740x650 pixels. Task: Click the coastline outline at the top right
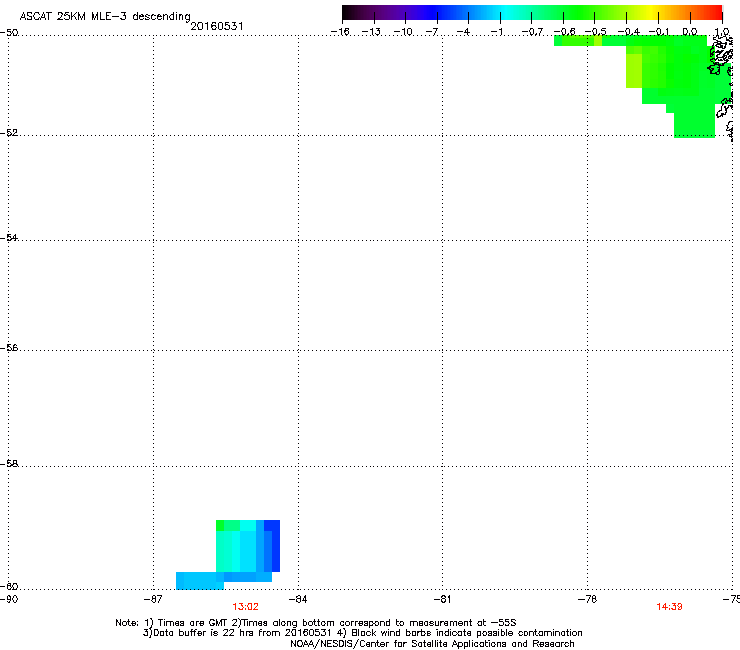pos(722,57)
